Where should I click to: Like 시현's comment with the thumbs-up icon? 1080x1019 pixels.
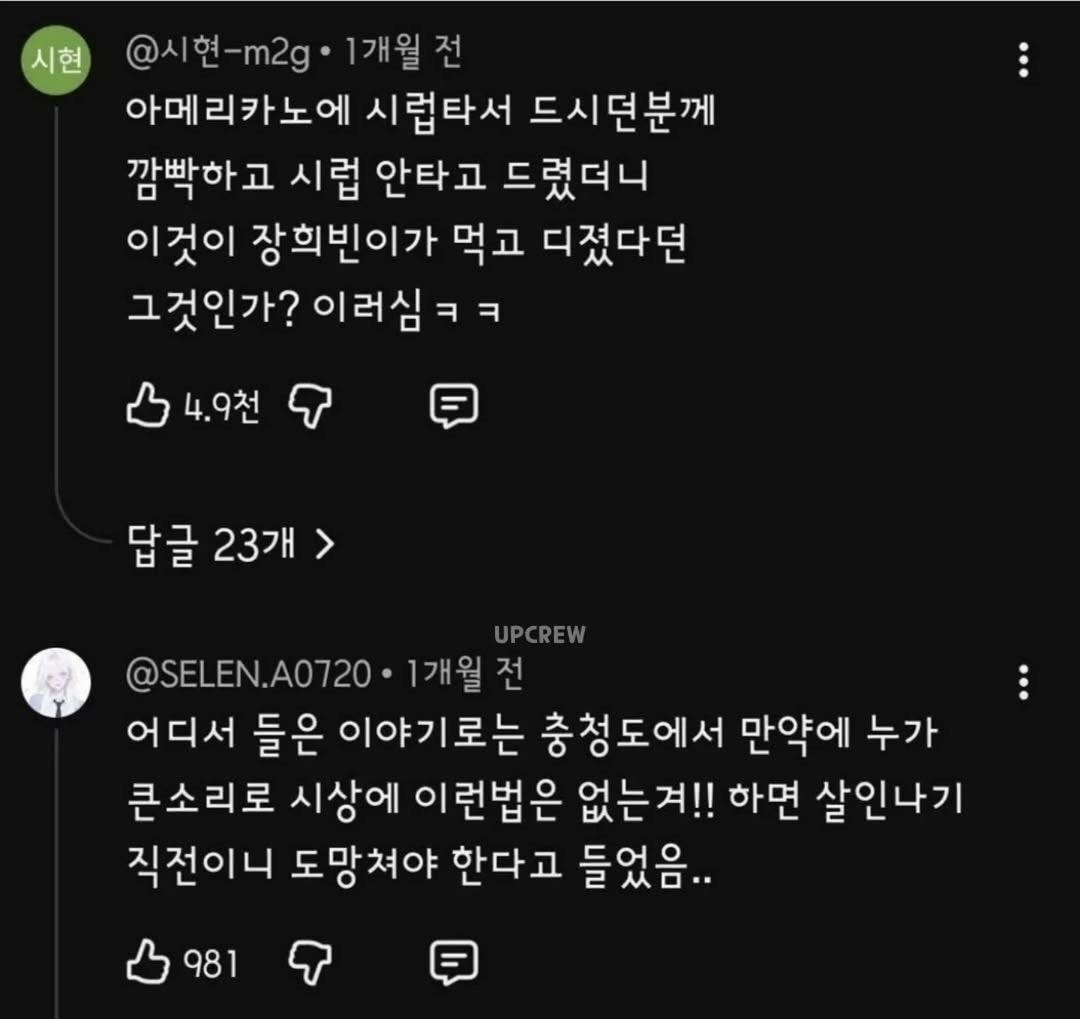tap(146, 406)
